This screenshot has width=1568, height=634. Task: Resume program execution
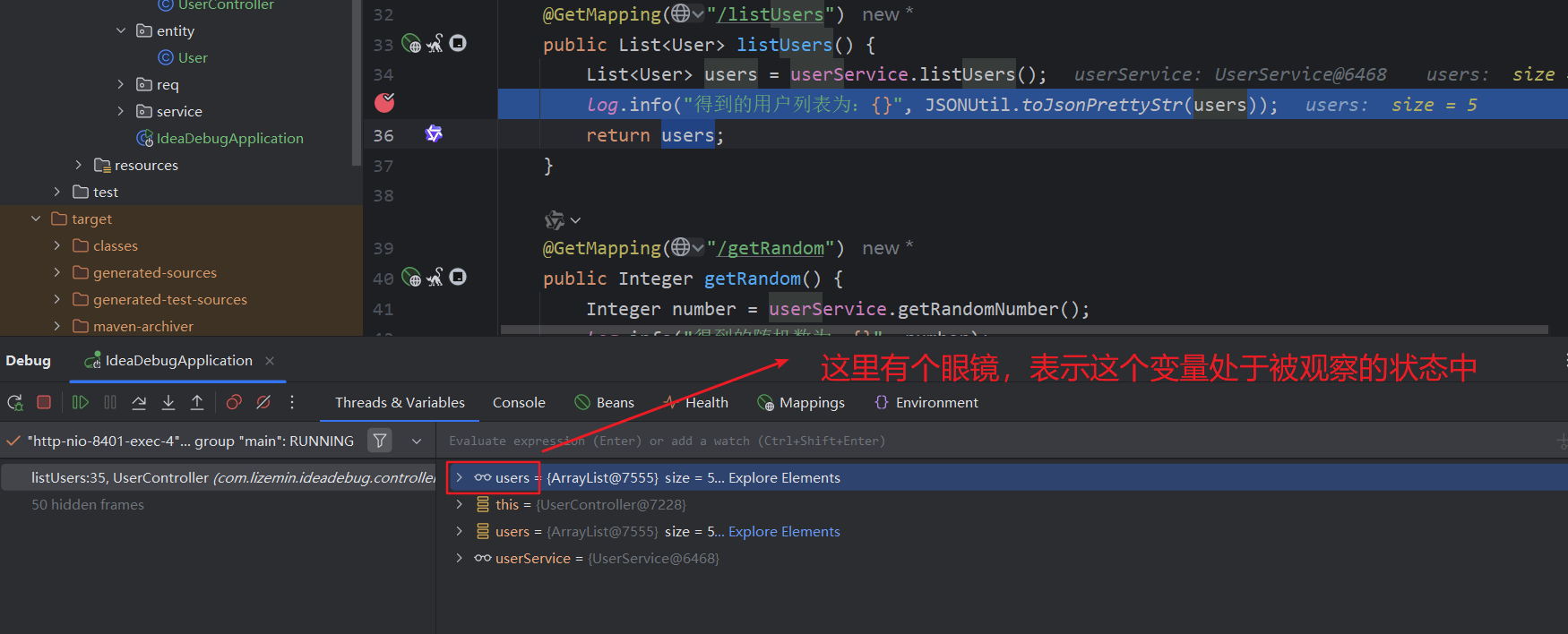pos(81,403)
